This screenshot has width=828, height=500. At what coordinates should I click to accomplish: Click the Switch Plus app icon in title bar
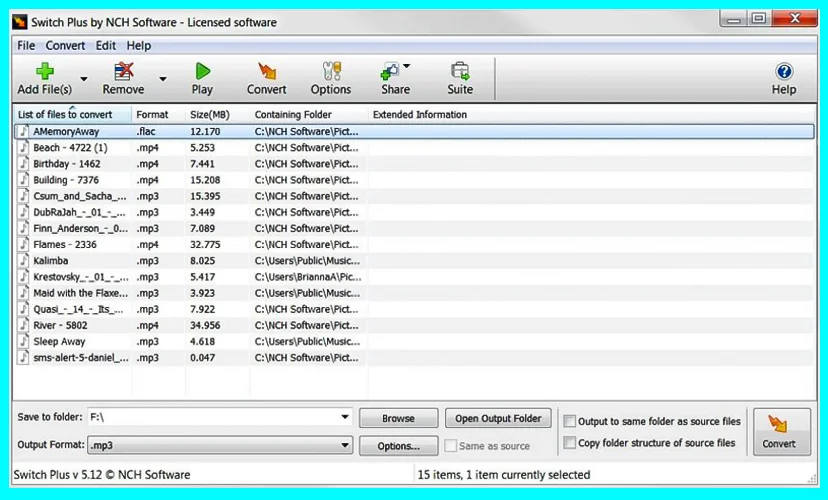20,22
